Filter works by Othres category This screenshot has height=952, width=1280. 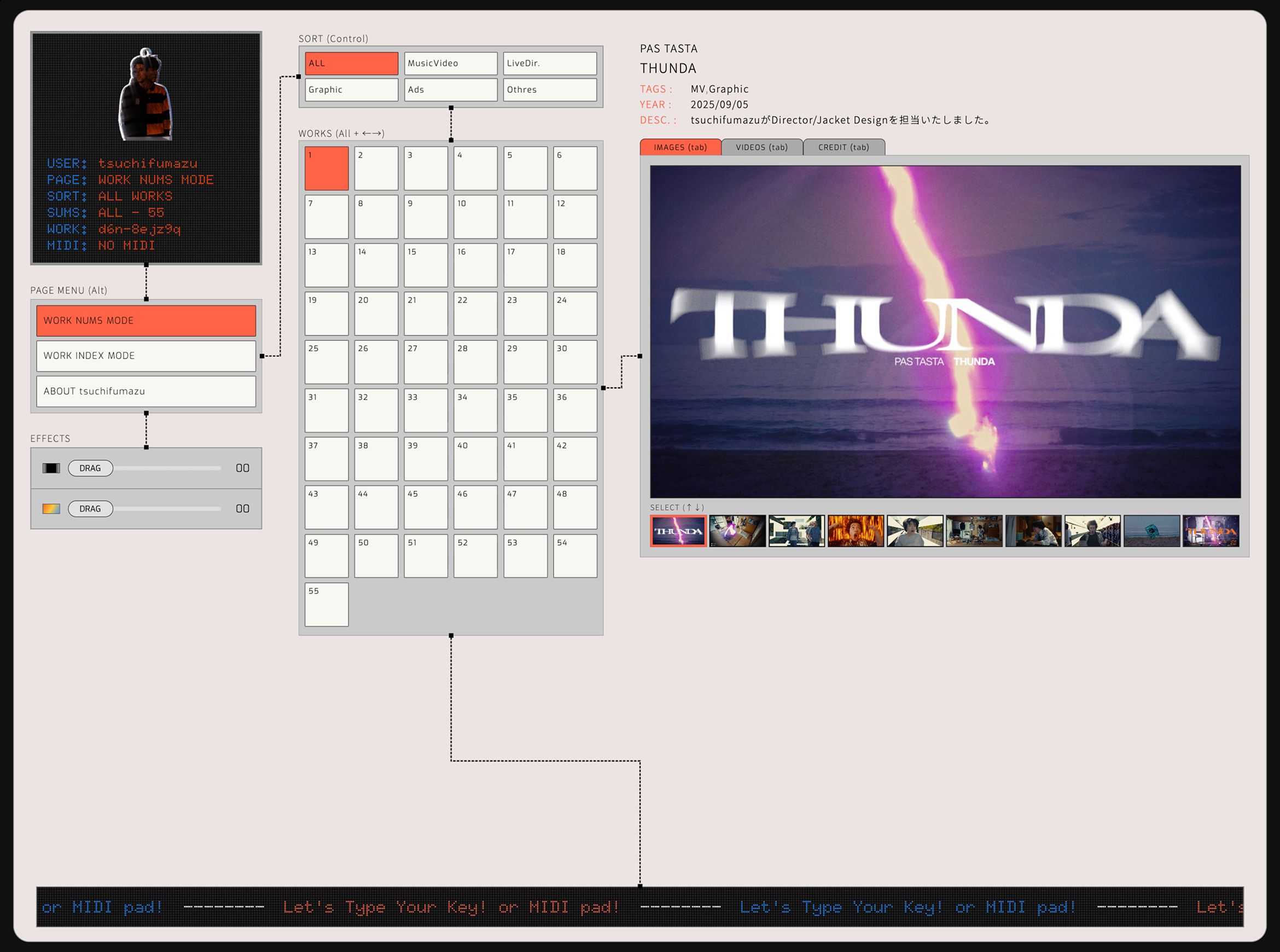tap(550, 90)
